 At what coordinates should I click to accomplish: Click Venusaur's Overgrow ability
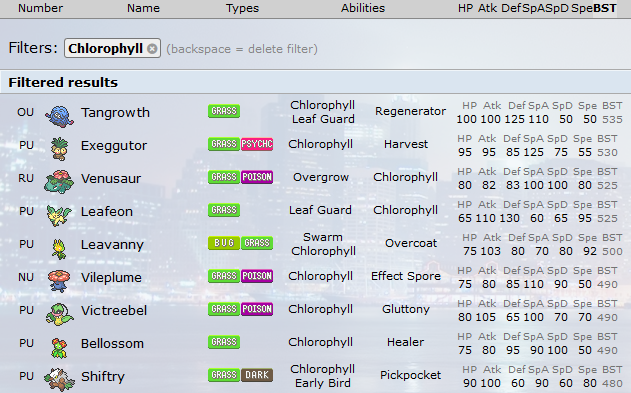click(321, 177)
